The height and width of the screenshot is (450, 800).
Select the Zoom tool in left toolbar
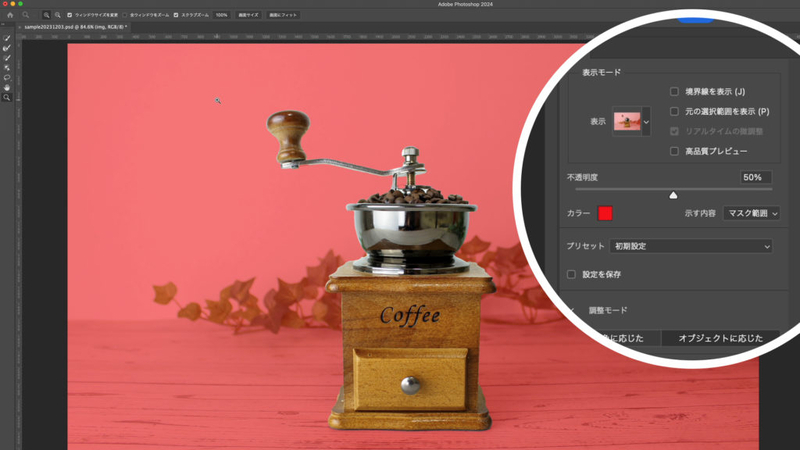[x=7, y=97]
